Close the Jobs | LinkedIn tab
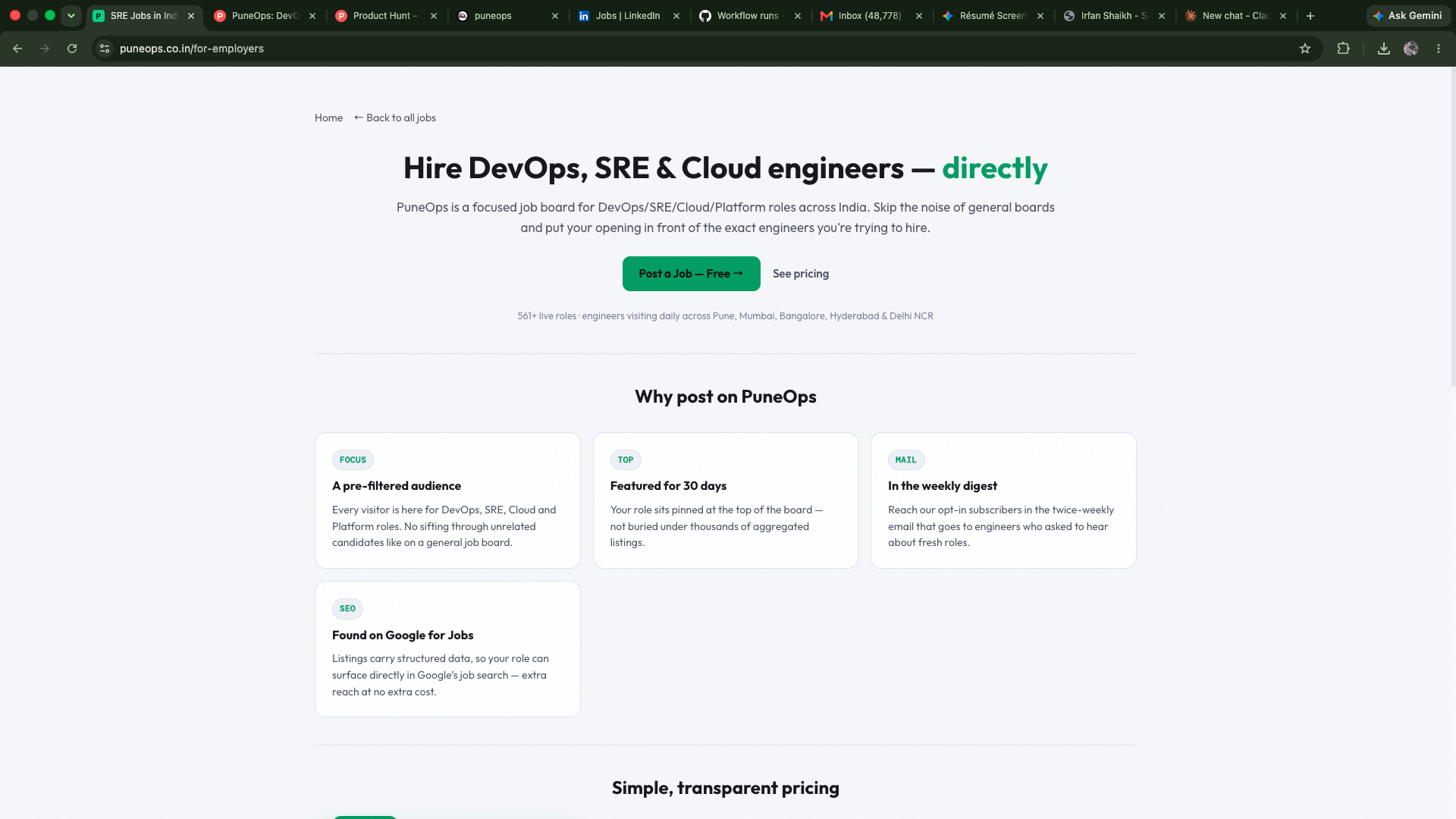The image size is (1456, 819). coord(676,16)
